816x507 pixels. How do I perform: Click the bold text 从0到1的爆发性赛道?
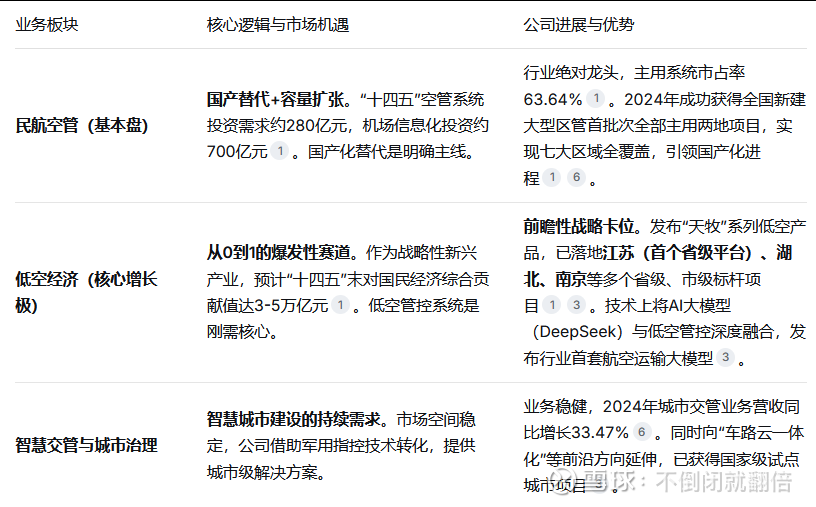tap(278, 252)
